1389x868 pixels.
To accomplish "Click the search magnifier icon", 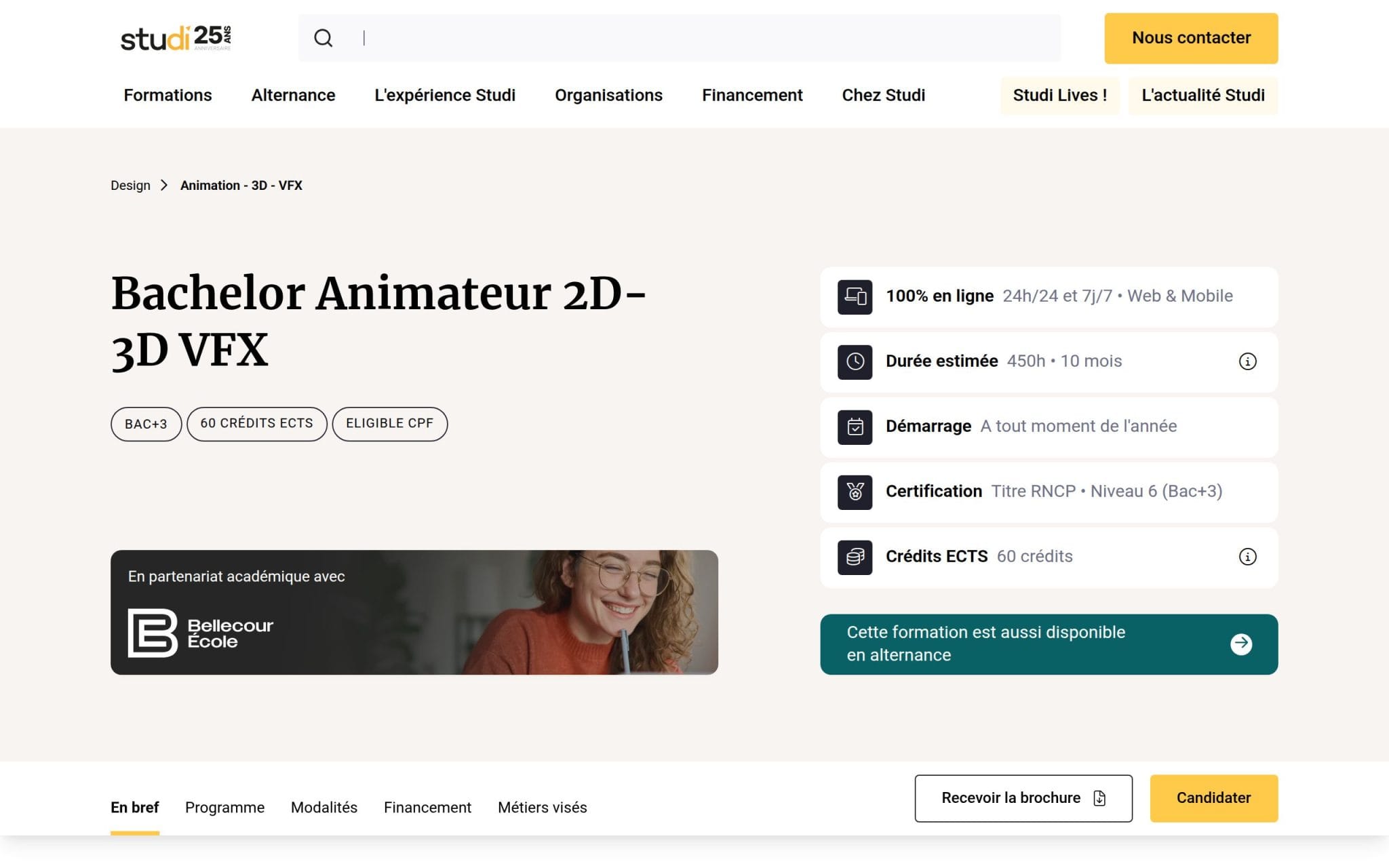I will click(324, 38).
